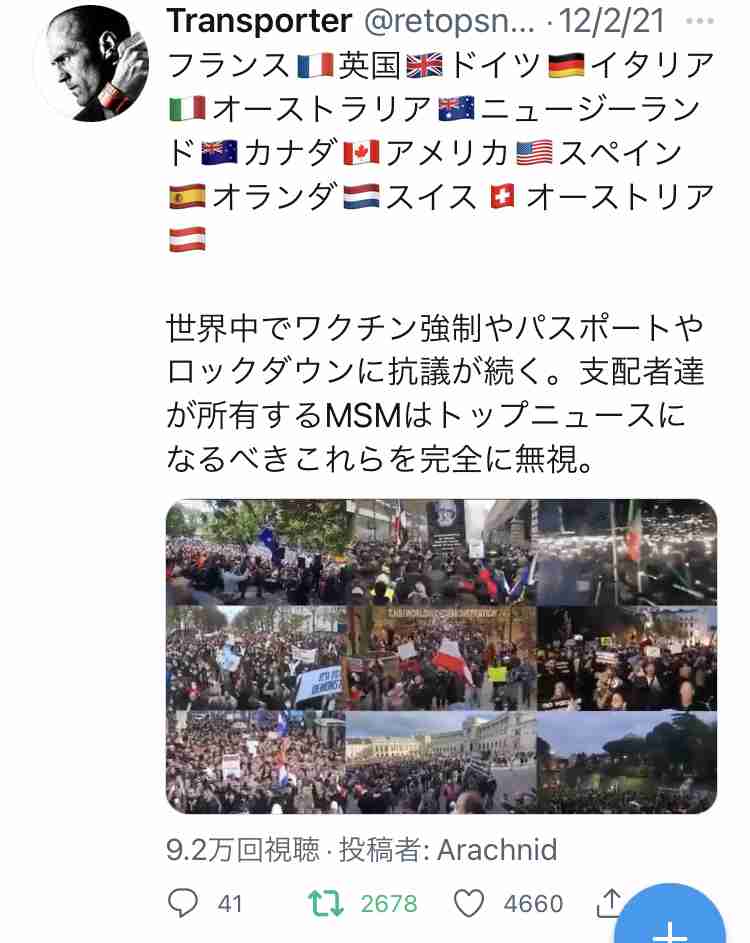750x943 pixels.
Task: Tap the Swiss flag emoji
Action: [502, 197]
